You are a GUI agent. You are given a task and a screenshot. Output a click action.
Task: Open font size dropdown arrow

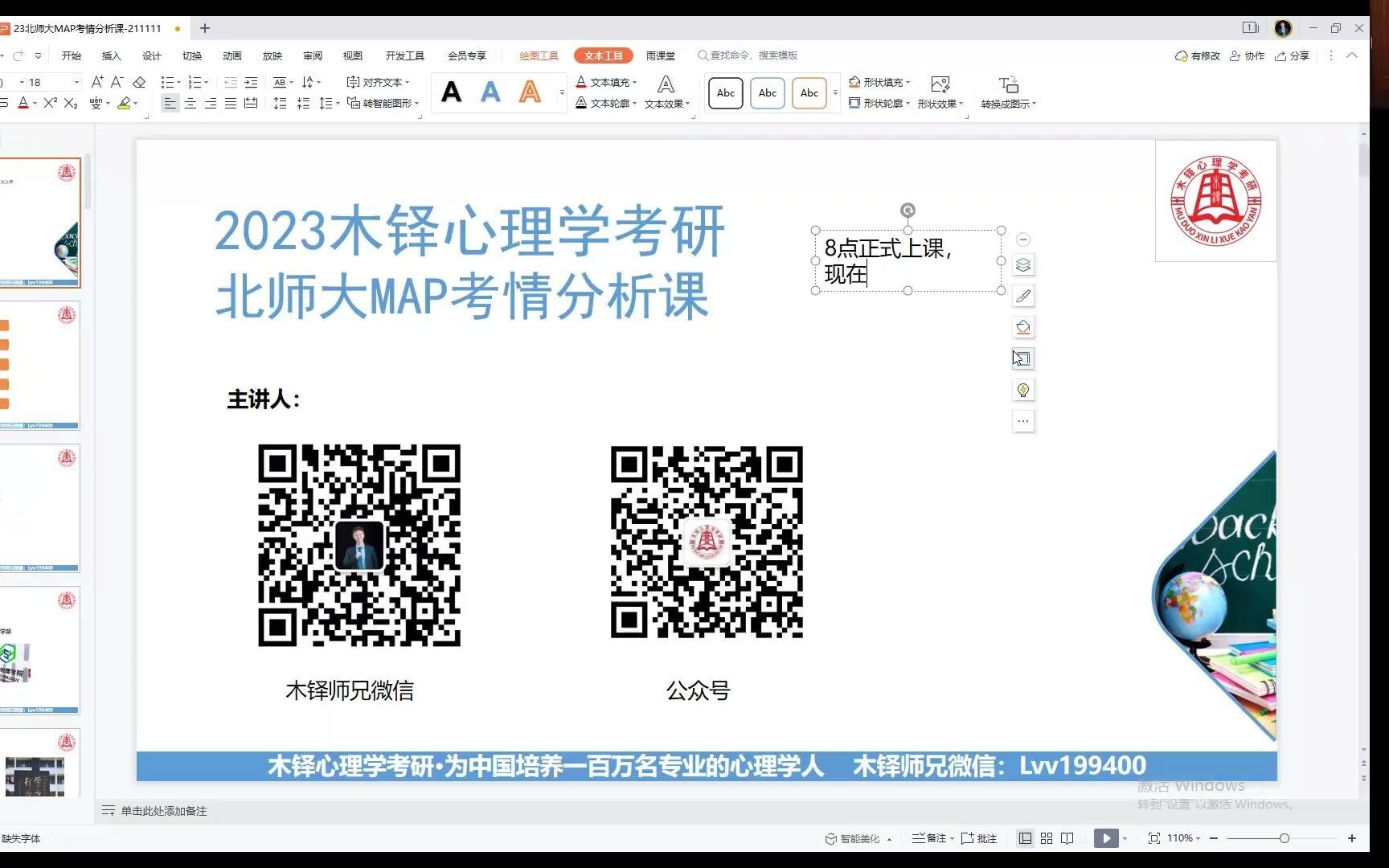pos(76,82)
